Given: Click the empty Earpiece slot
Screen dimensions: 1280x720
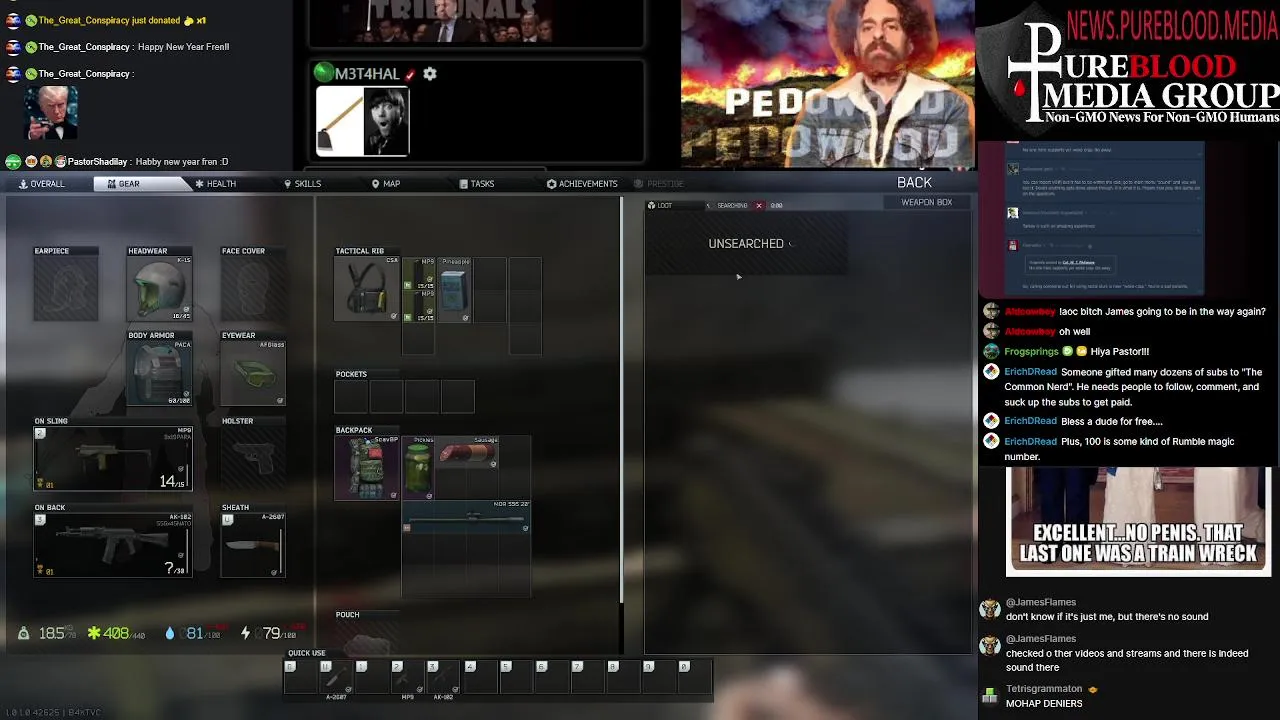Looking at the screenshot, I should tap(66, 290).
